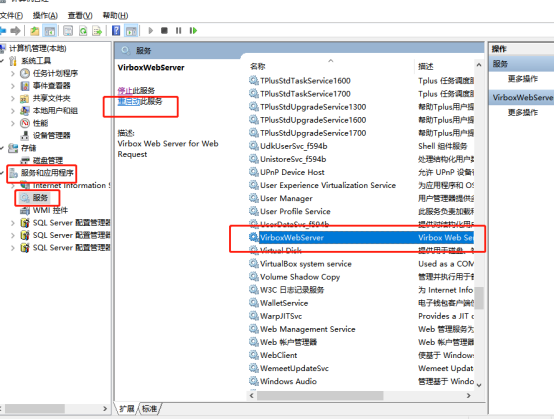
Task: Click gear icon beside WebClient
Action: pos(253,355)
